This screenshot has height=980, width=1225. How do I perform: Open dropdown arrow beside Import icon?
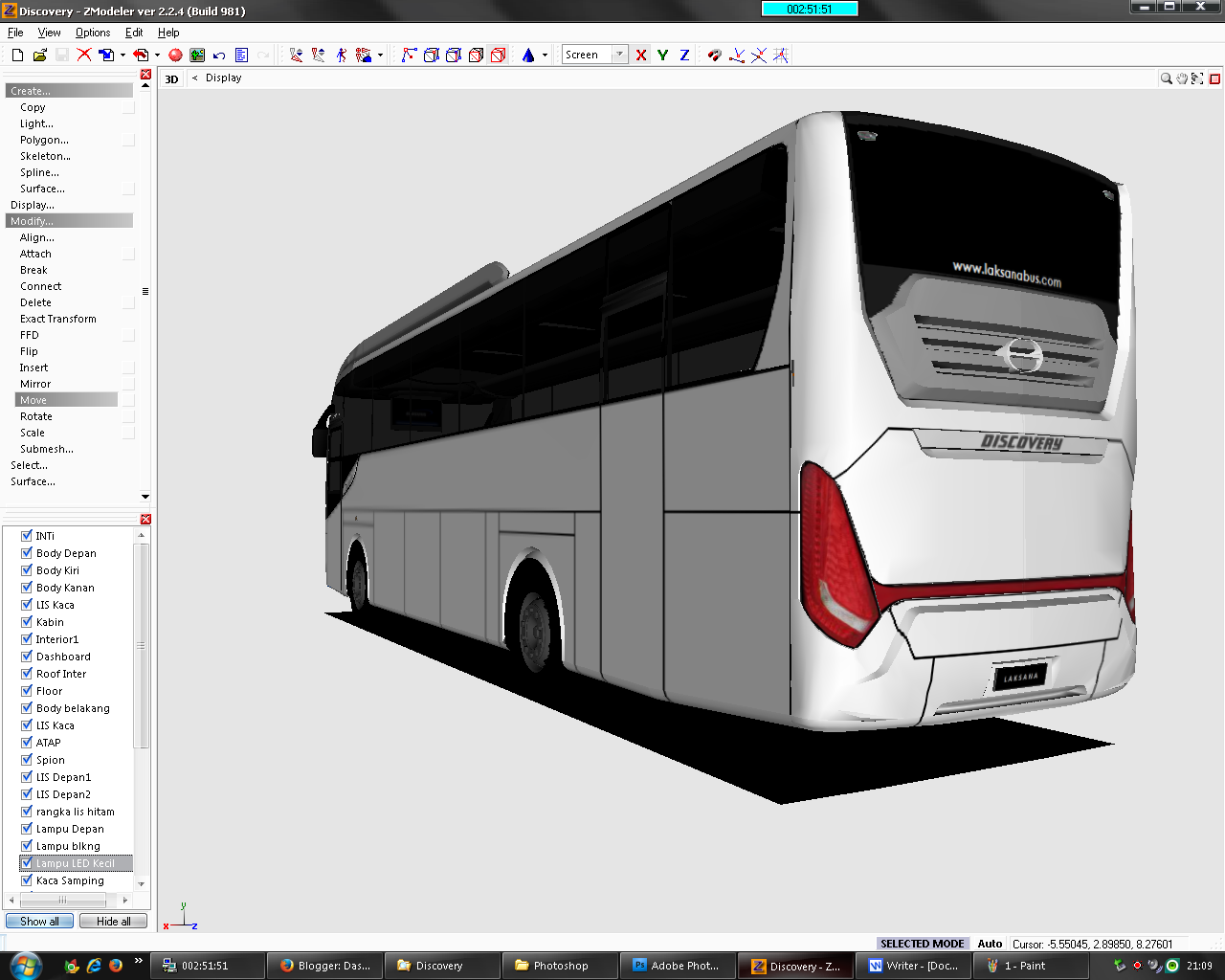[122, 55]
